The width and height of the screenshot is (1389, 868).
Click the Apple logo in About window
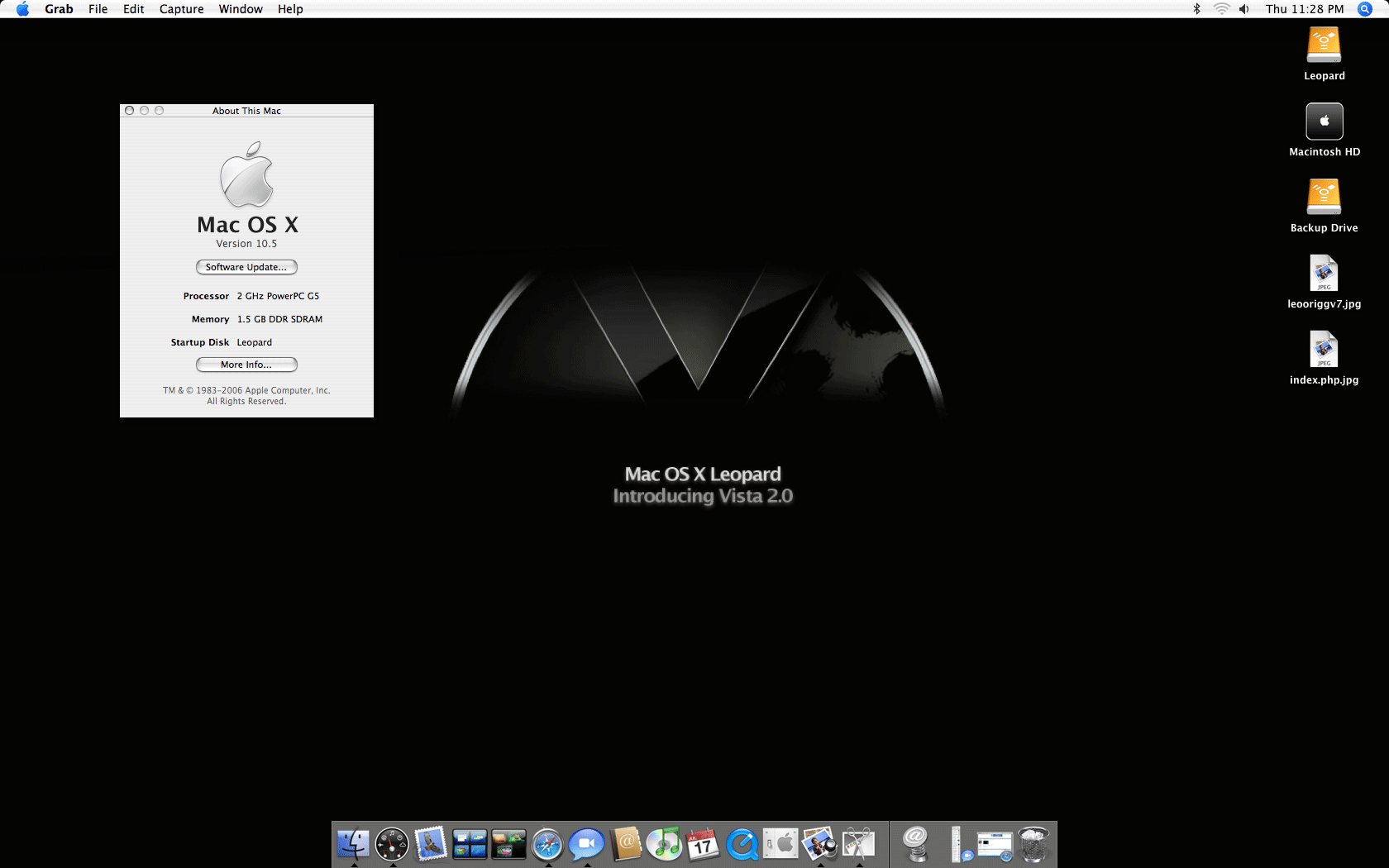pyautogui.click(x=246, y=174)
